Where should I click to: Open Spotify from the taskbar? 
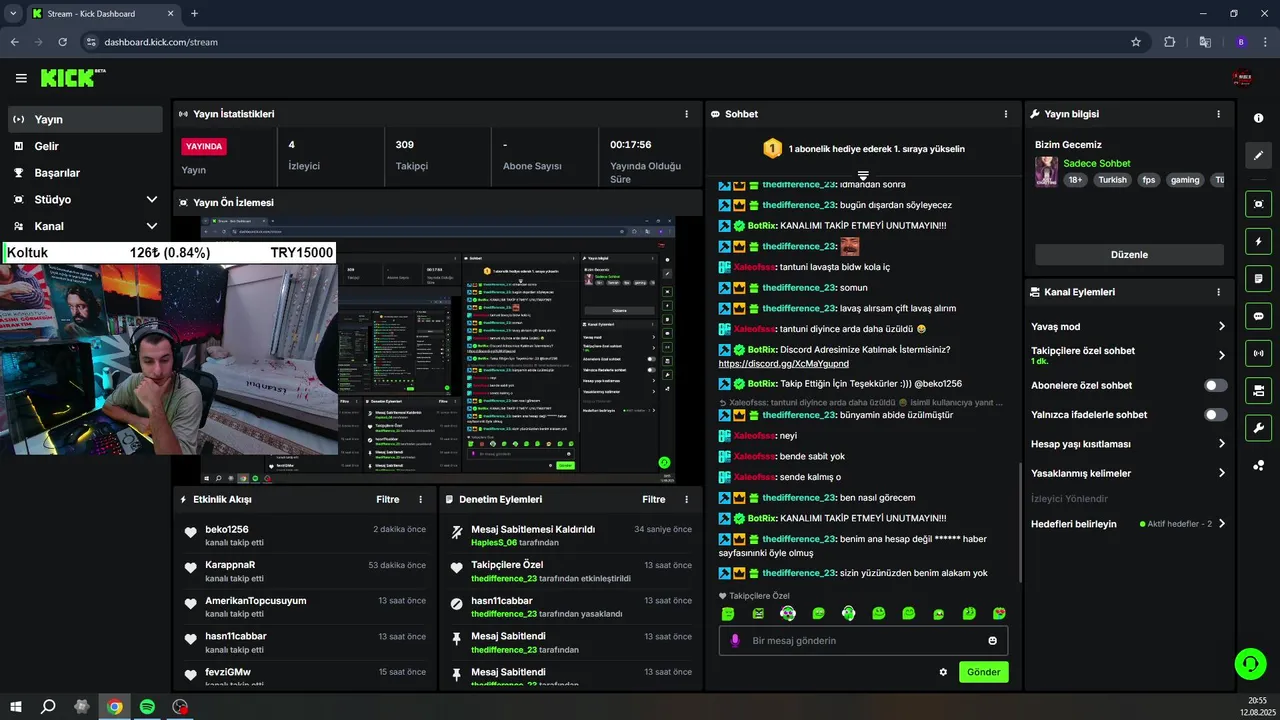click(147, 707)
